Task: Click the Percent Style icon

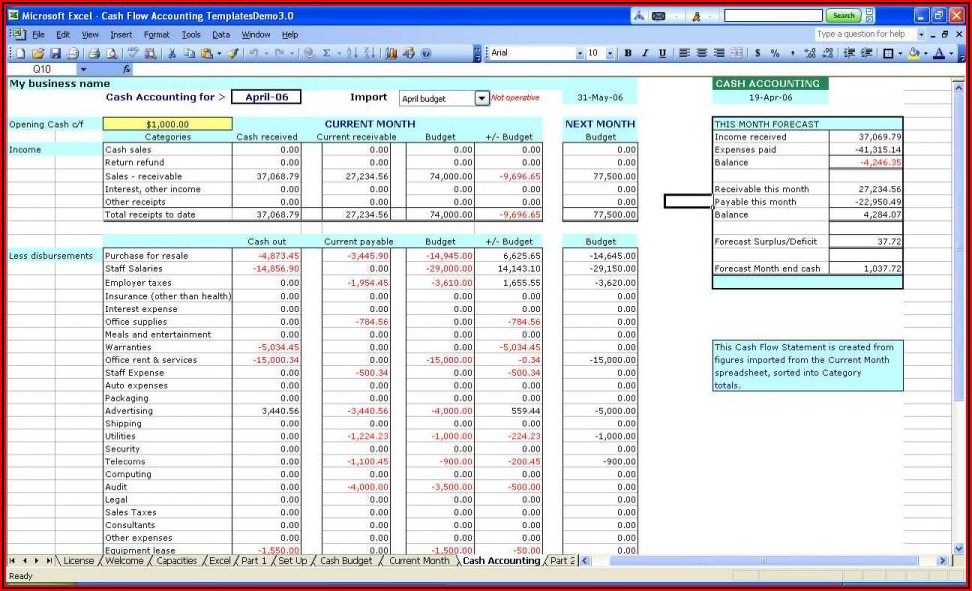Action: tap(775, 53)
